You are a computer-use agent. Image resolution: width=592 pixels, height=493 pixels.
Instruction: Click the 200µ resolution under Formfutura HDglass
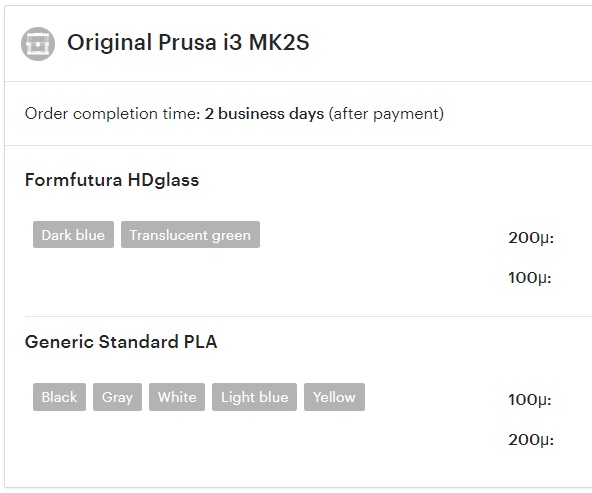tap(531, 238)
